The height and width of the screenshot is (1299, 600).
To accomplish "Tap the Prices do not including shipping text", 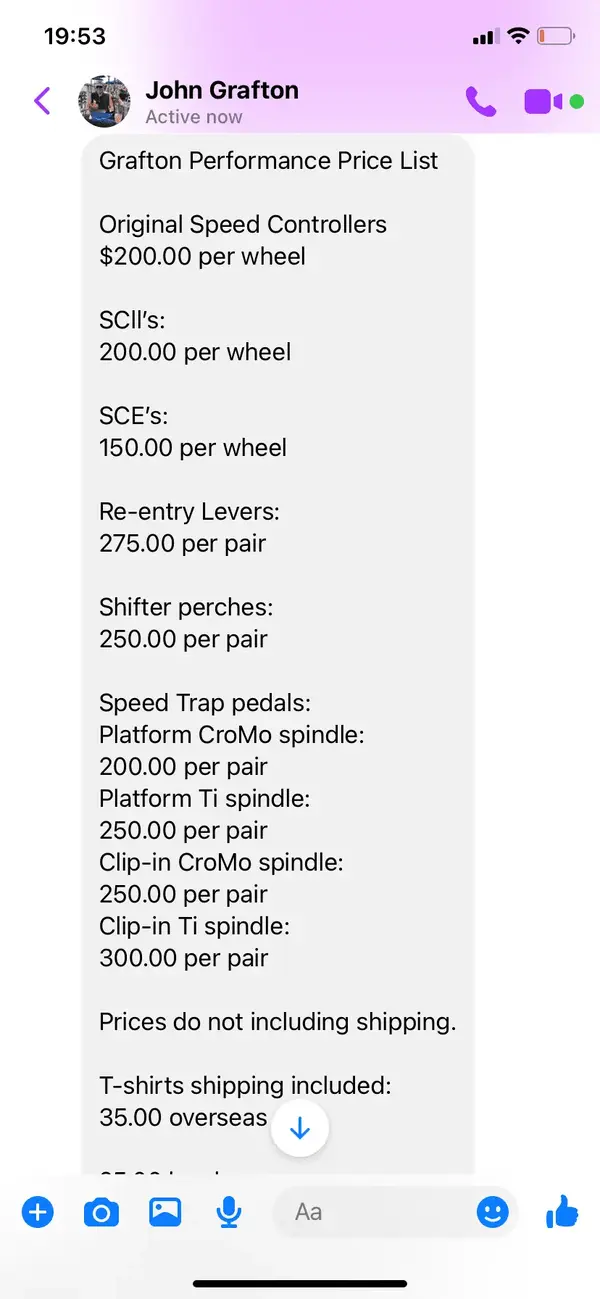I will (x=278, y=1022).
